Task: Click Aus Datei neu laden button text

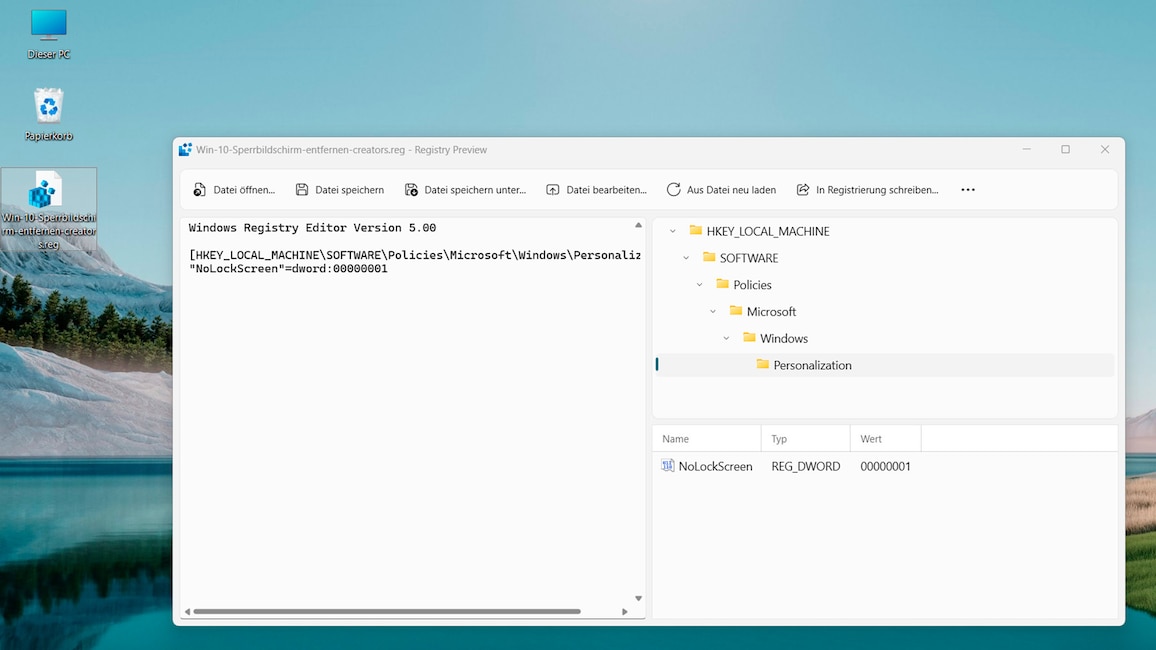Action: (x=731, y=190)
